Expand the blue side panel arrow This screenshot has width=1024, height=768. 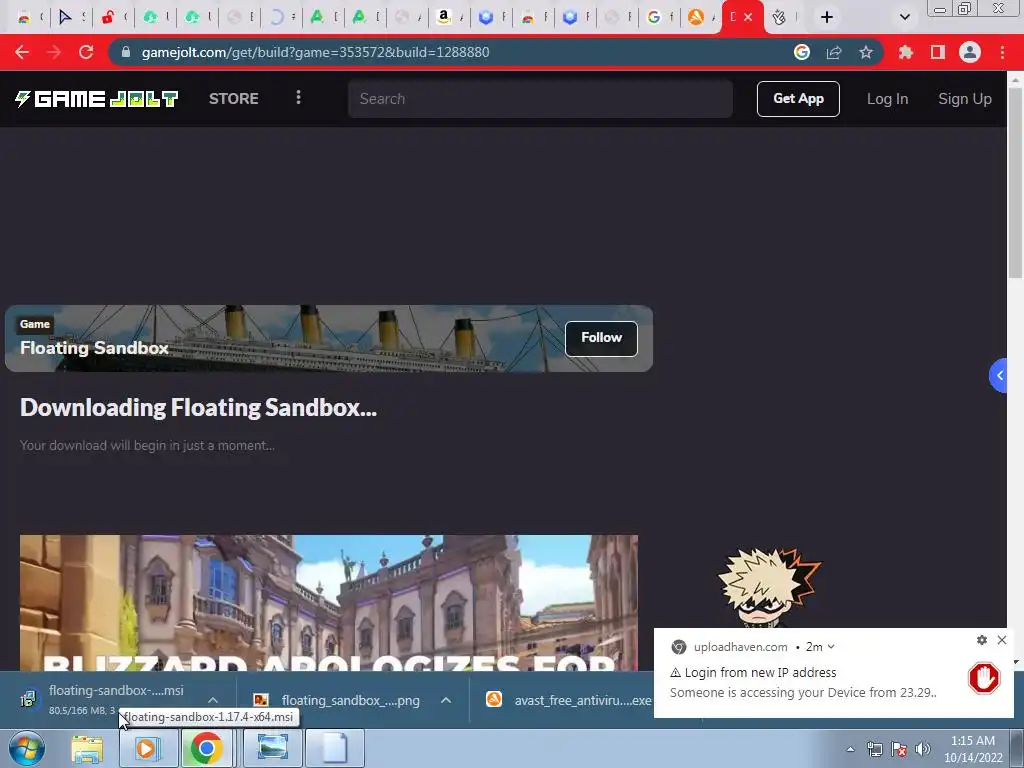pyautogui.click(x=999, y=376)
